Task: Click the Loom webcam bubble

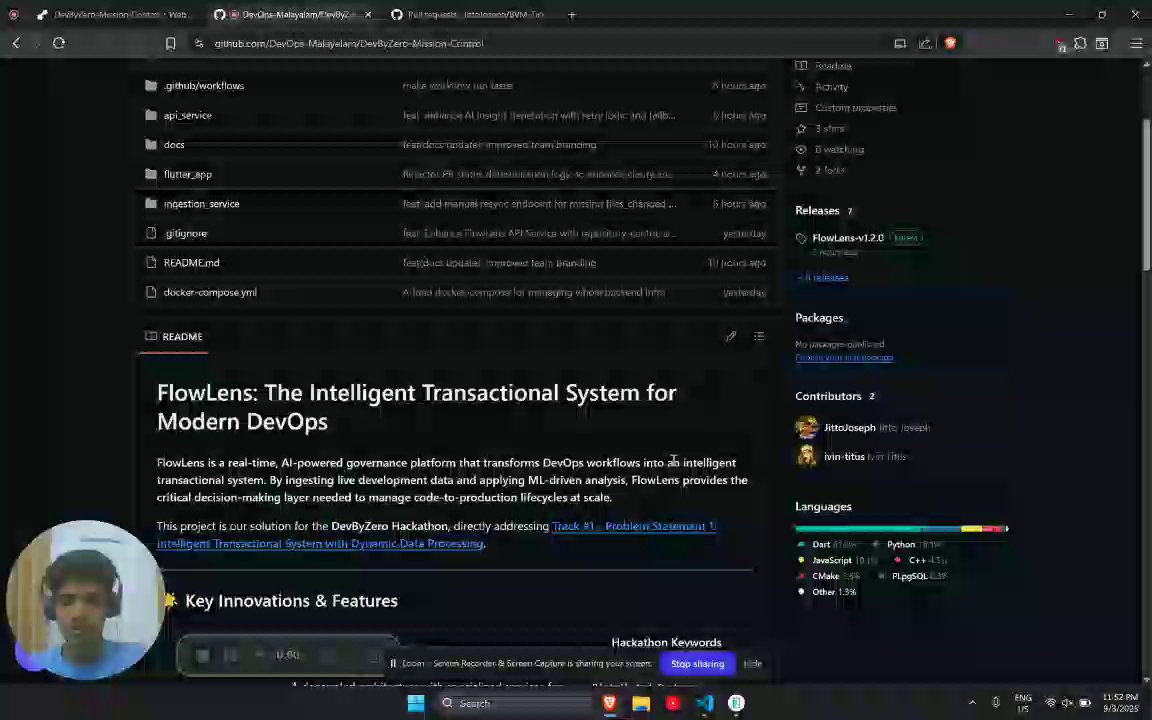Action: point(84,599)
